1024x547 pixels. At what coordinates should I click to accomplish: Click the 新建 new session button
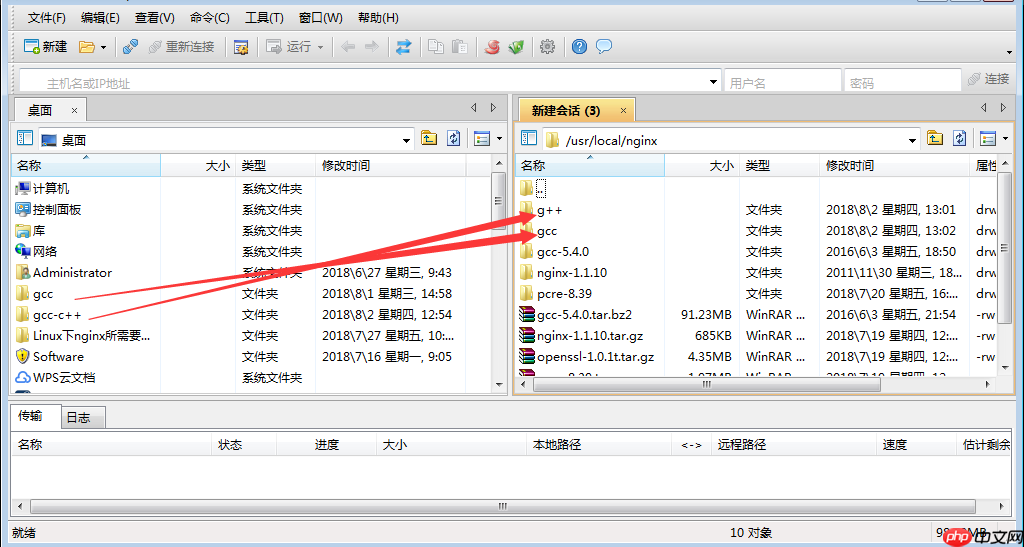46,46
